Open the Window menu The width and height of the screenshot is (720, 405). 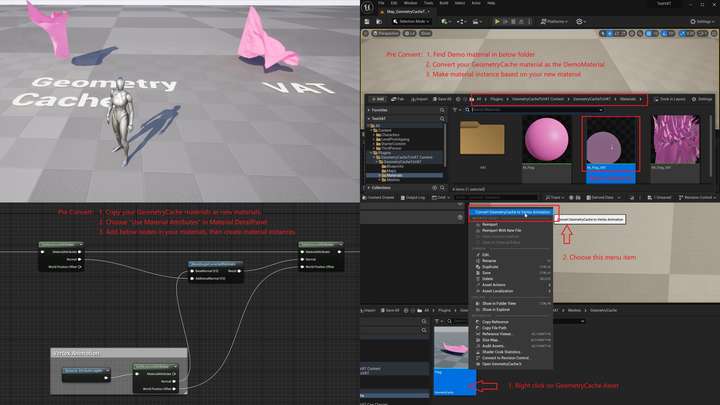pos(411,3)
